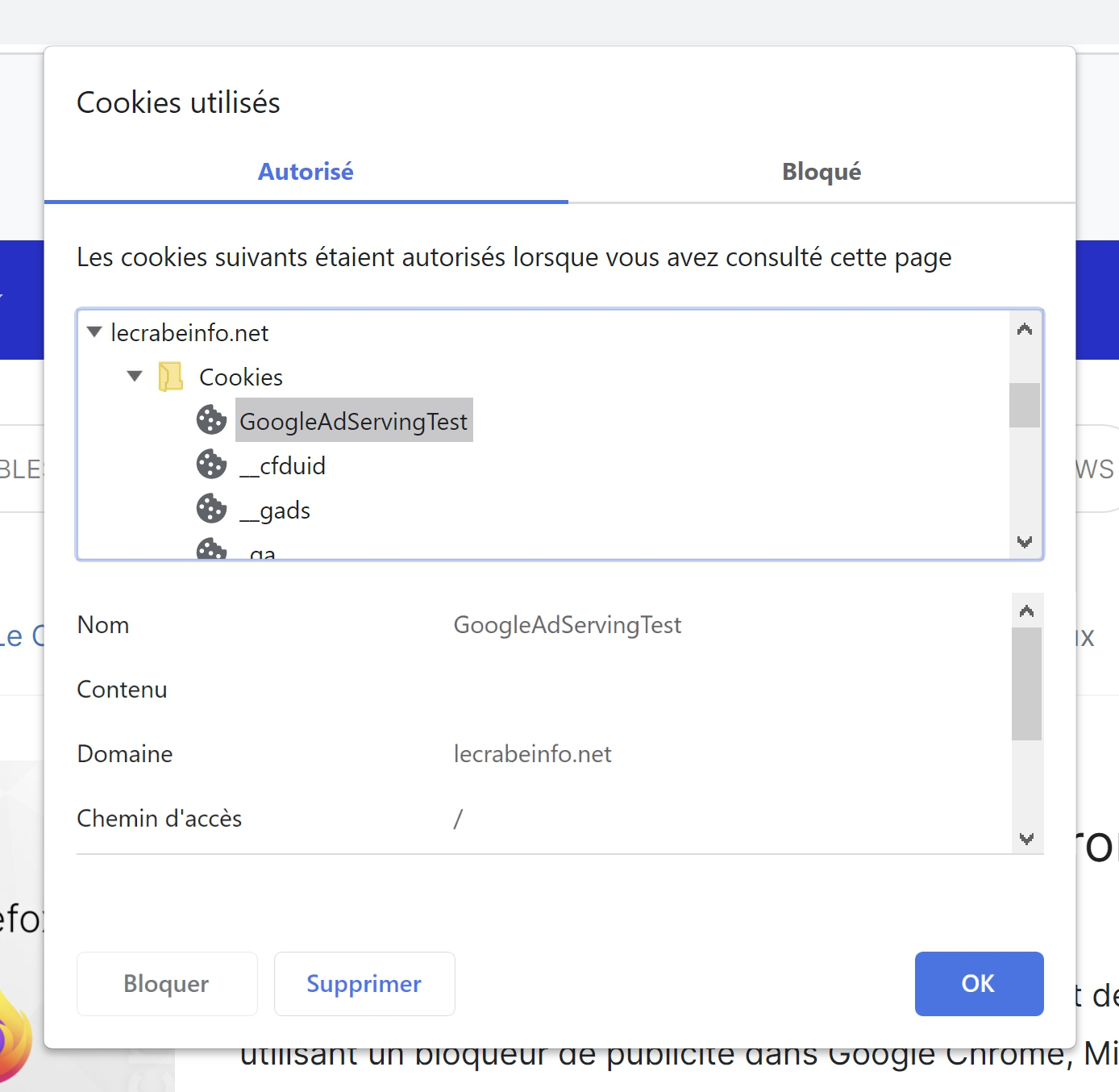Select the __gads cookie entry
The height and width of the screenshot is (1092, 1119).
pos(275,510)
